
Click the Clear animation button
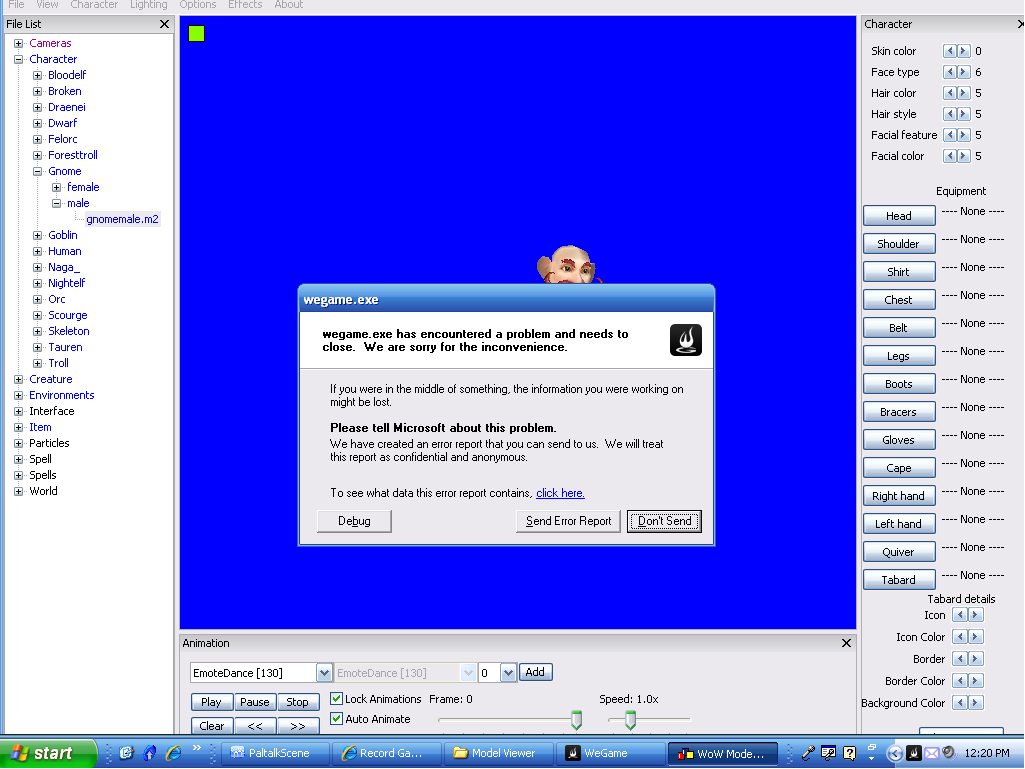(211, 726)
